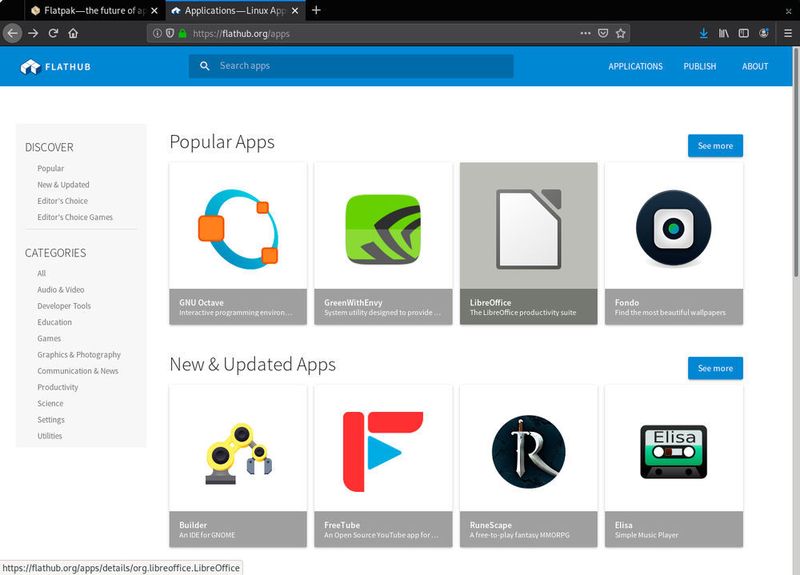
Task: Open the Library icon in toolbar
Action: [723, 34]
